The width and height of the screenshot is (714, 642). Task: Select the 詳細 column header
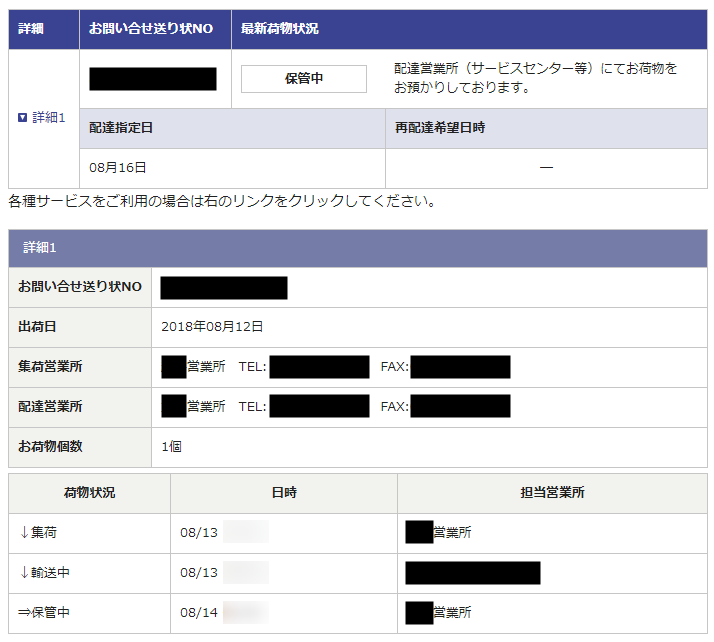point(31,29)
